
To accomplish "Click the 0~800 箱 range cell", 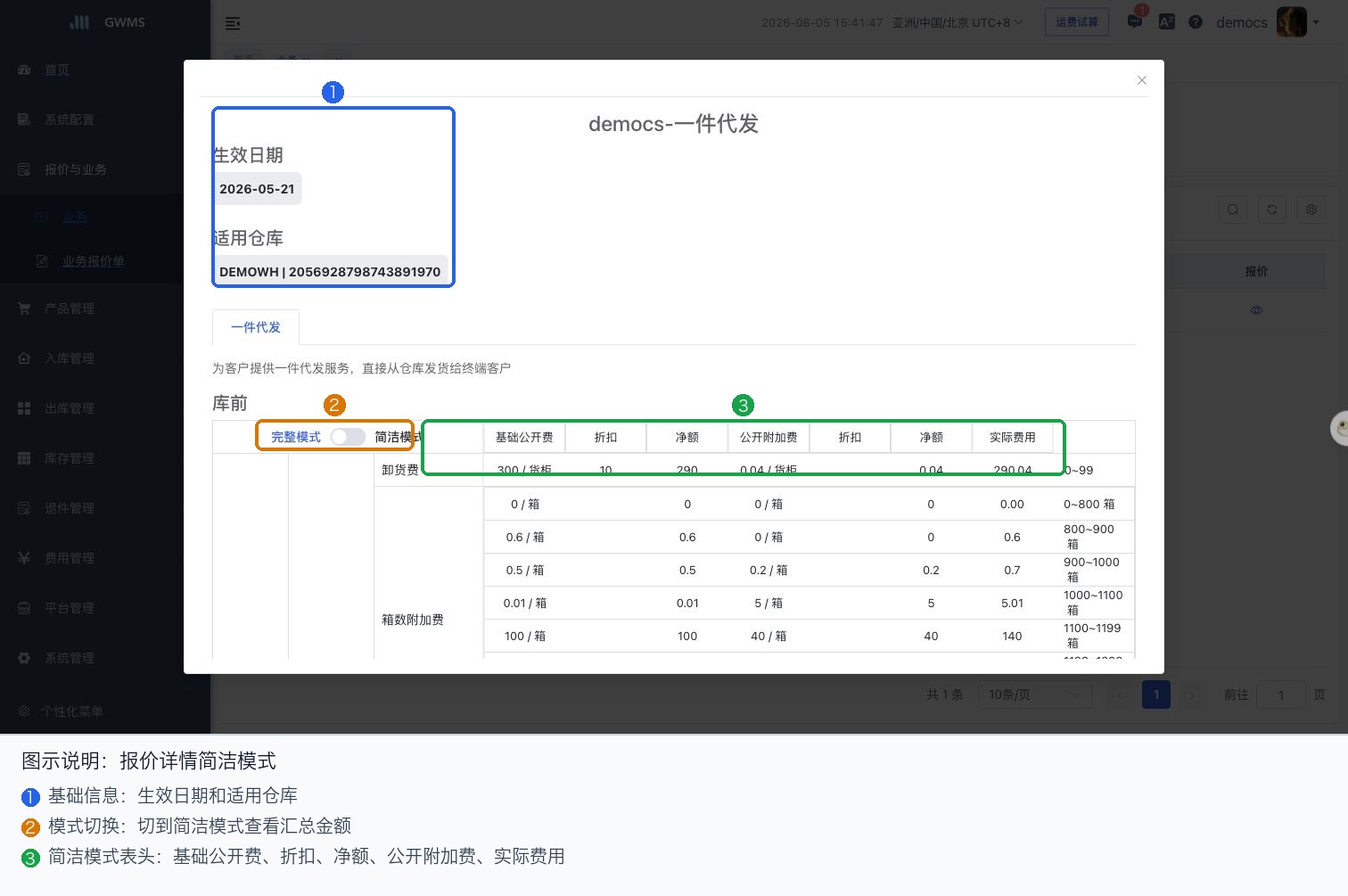I will click(x=1089, y=504).
